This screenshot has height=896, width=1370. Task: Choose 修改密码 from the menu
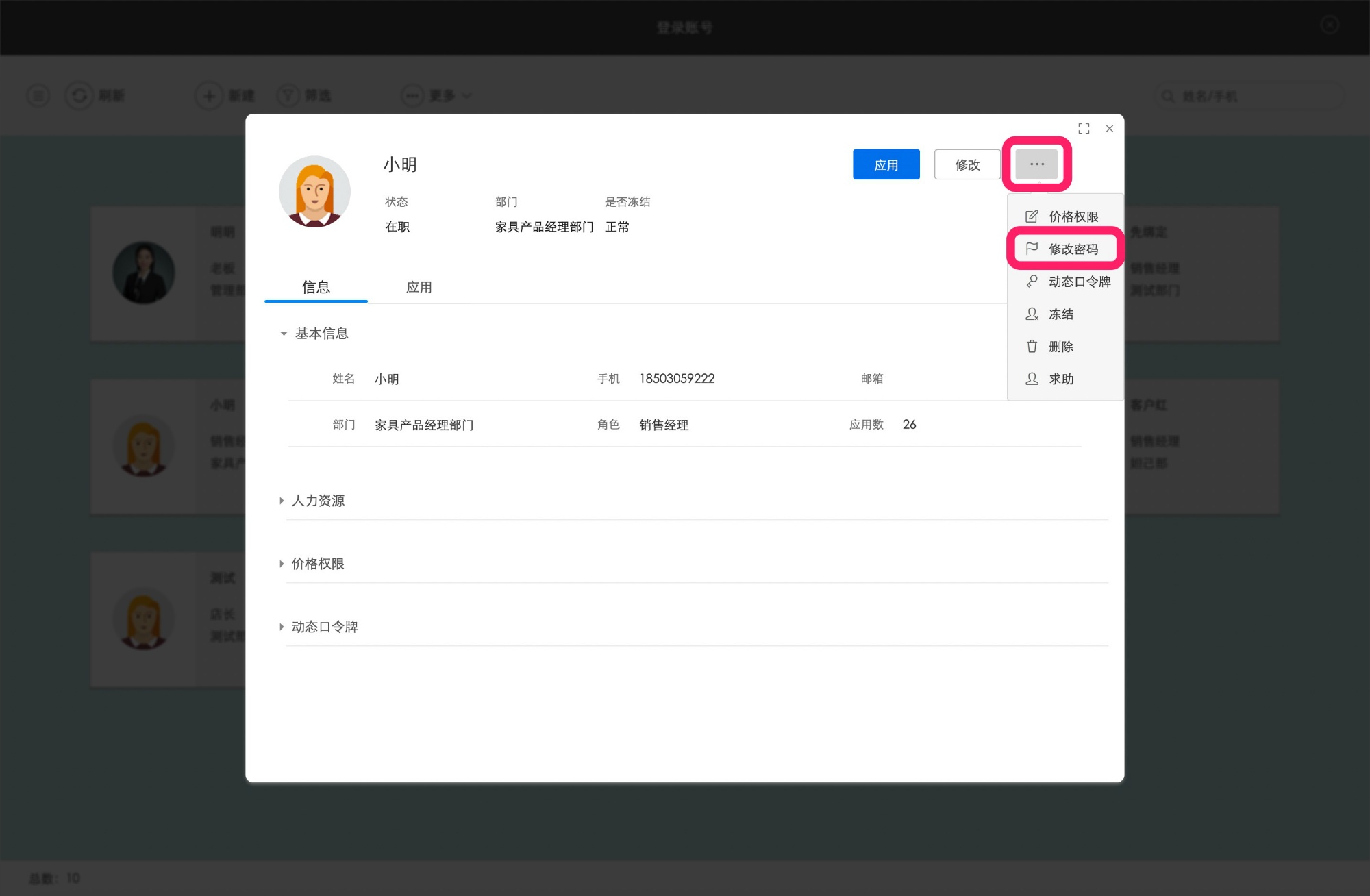tap(1064, 249)
